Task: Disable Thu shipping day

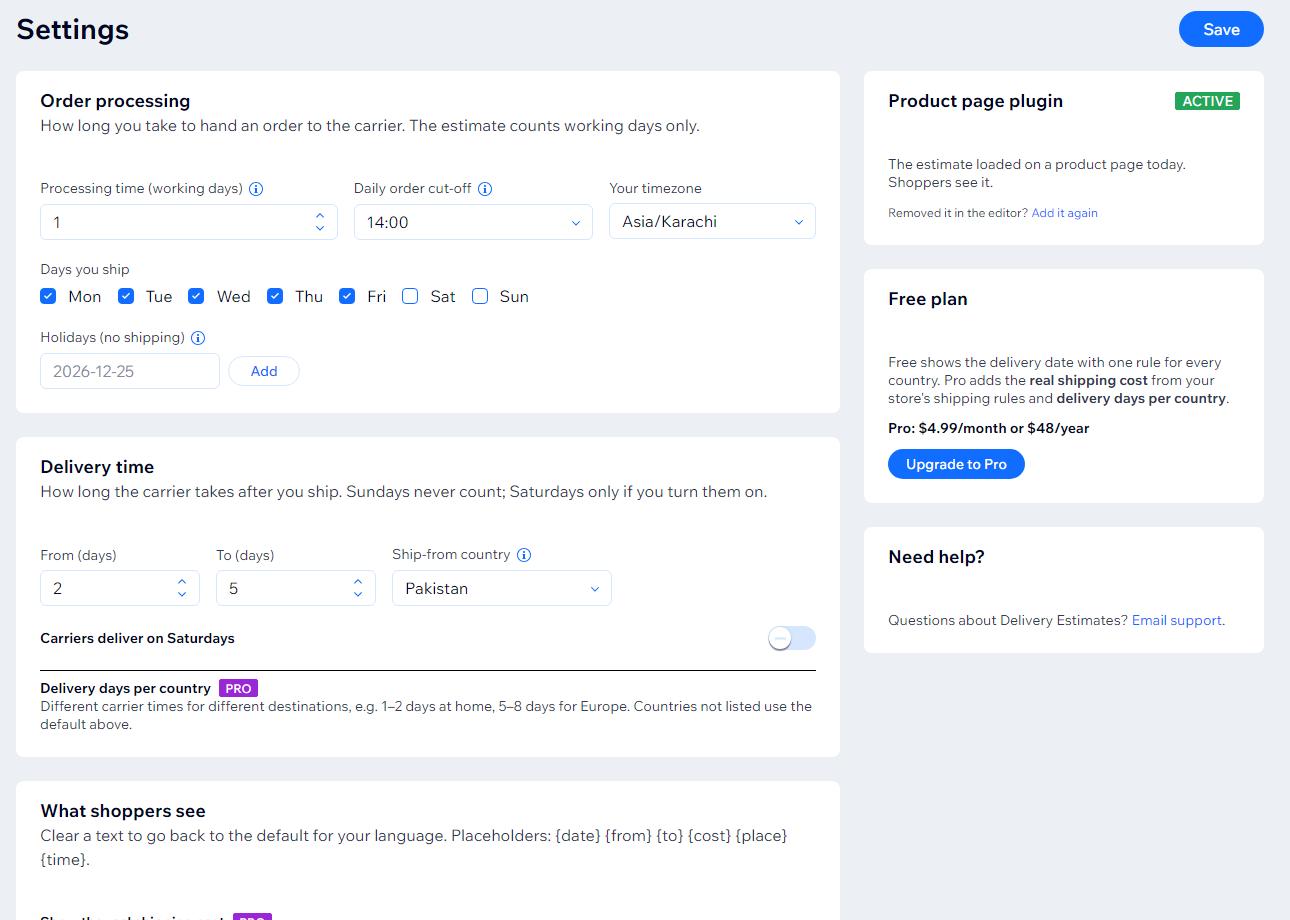Action: coord(275,296)
